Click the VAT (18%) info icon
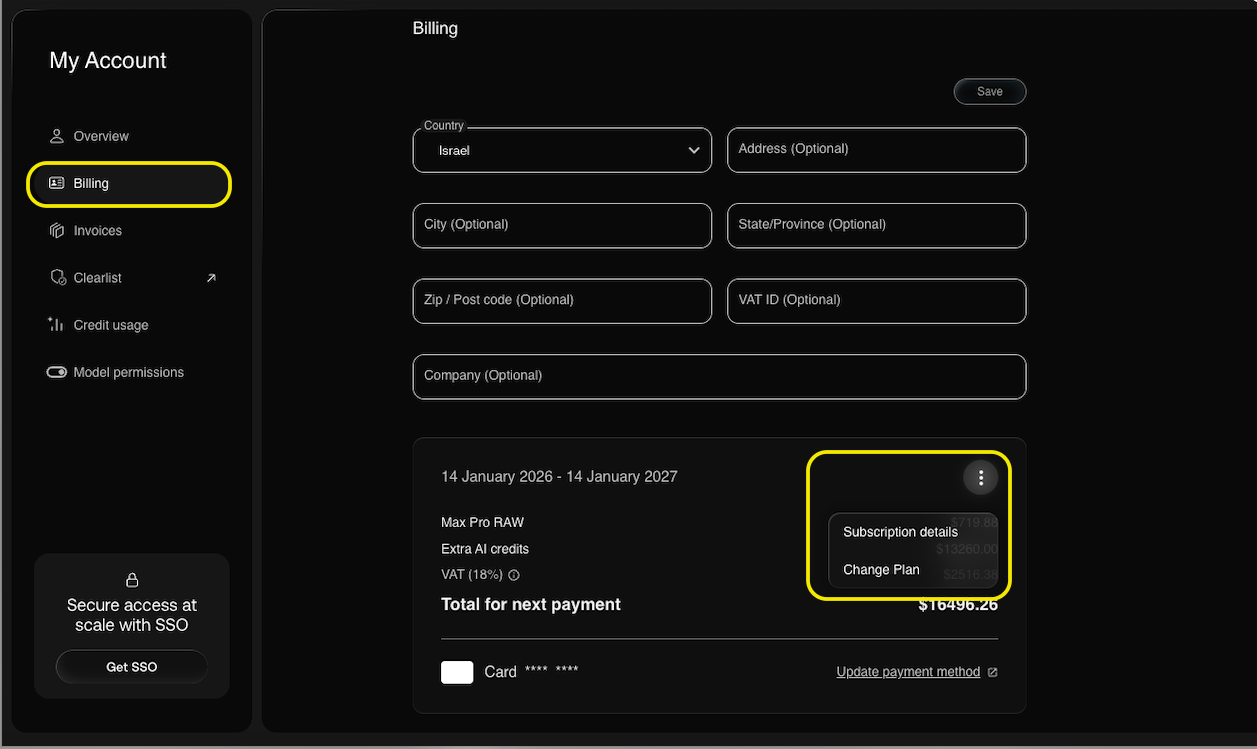This screenshot has height=749, width=1257. coord(514,575)
